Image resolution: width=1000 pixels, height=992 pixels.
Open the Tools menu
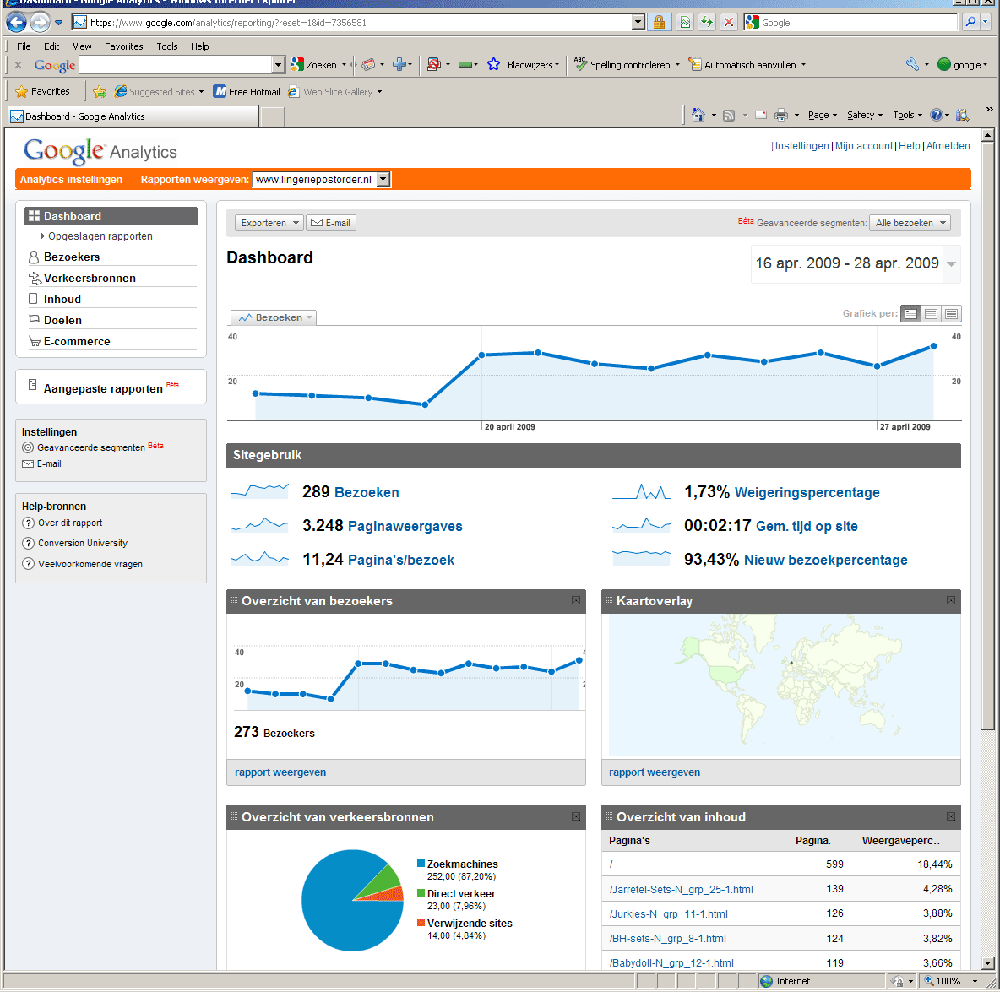(167, 47)
